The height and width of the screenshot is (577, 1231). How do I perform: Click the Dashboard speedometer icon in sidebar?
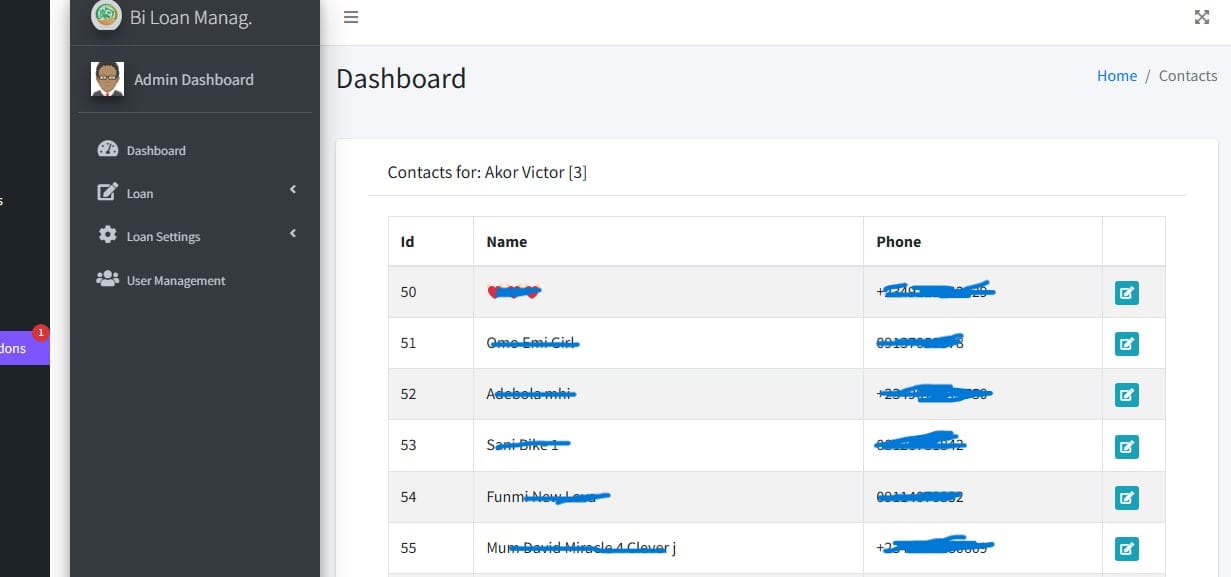point(107,149)
